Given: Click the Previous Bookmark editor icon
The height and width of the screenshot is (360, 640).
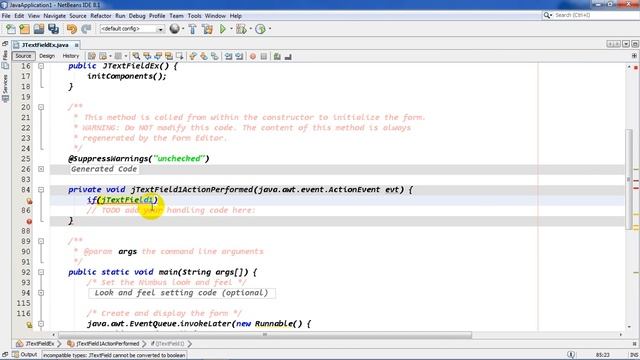Looking at the screenshot, I should [193, 56].
